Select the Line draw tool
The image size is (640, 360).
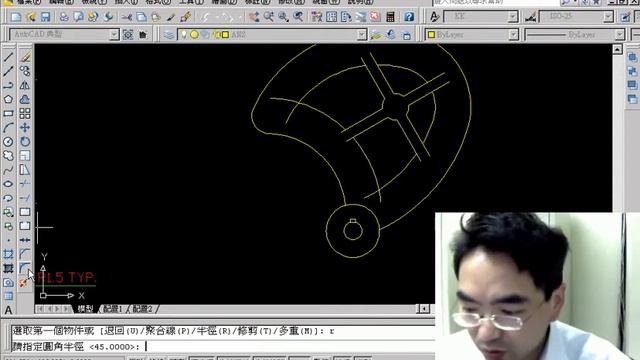click(x=8, y=57)
